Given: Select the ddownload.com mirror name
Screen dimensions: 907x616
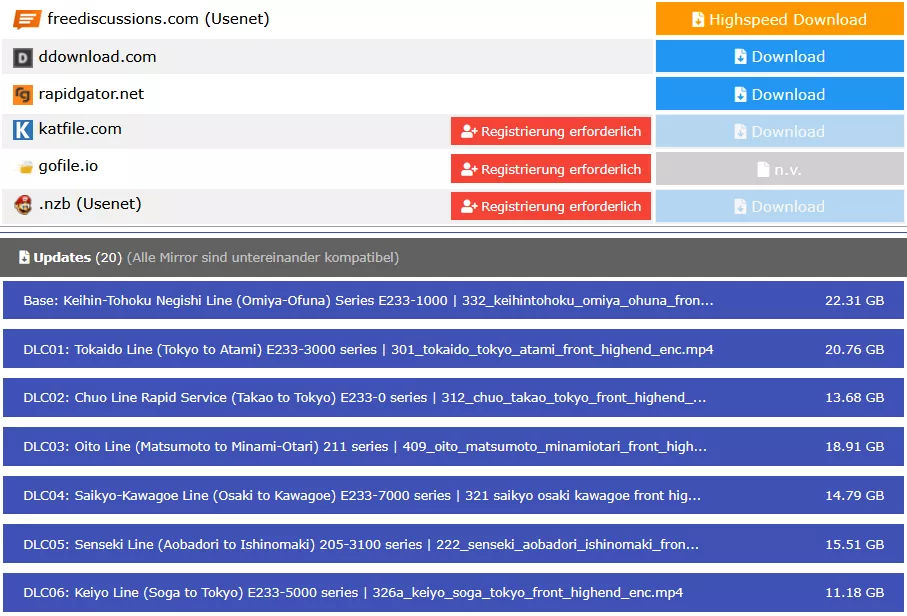Looking at the screenshot, I should (97, 57).
